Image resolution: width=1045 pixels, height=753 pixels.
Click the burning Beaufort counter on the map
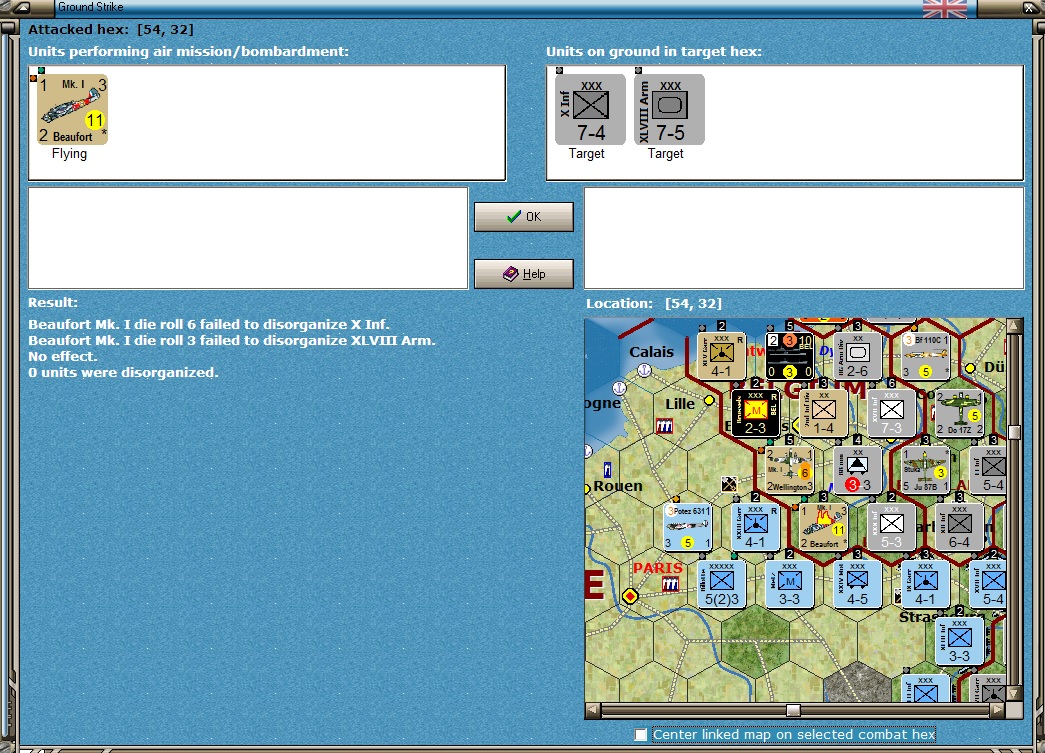point(824,526)
